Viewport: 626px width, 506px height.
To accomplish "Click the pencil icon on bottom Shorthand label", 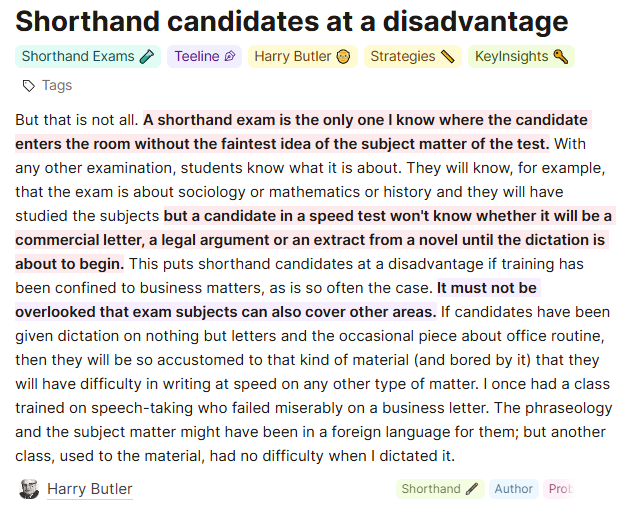I will point(472,489).
